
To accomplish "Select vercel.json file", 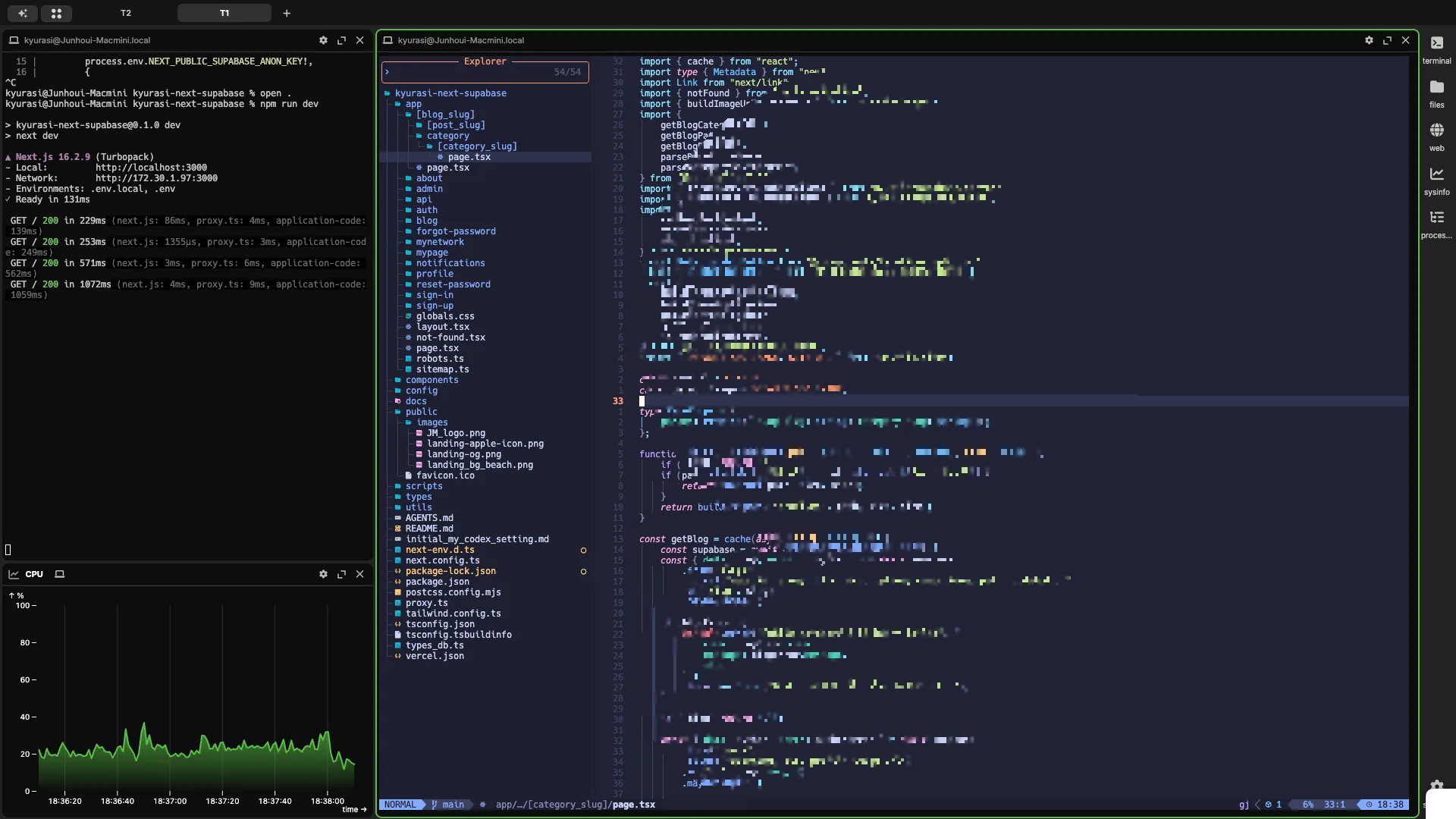I will (434, 656).
